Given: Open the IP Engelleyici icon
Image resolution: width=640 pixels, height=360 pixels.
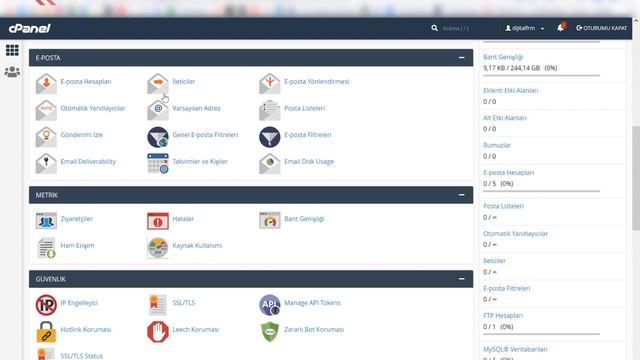Looking at the screenshot, I should click(x=46, y=305).
